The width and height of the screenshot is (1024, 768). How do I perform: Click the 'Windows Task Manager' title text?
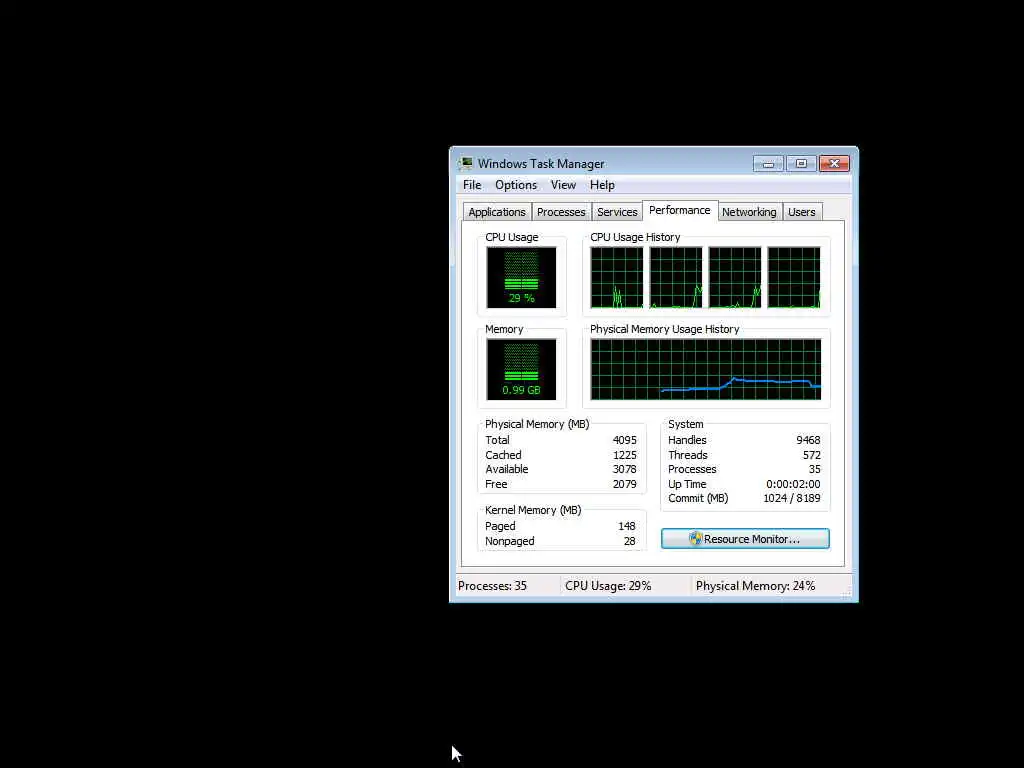tap(541, 164)
